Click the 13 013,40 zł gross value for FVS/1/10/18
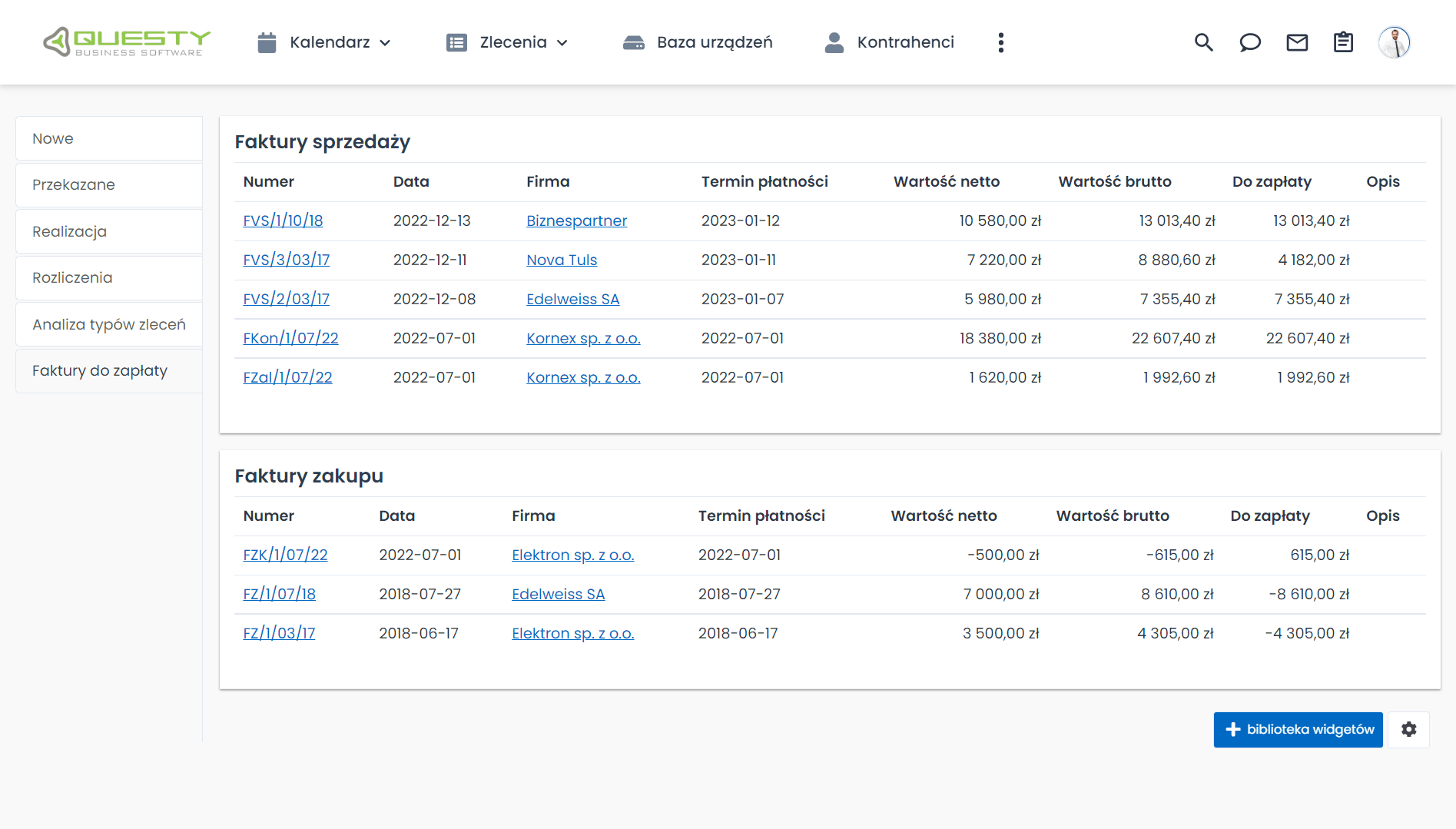Viewport: 1456px width, 829px height. [1176, 221]
